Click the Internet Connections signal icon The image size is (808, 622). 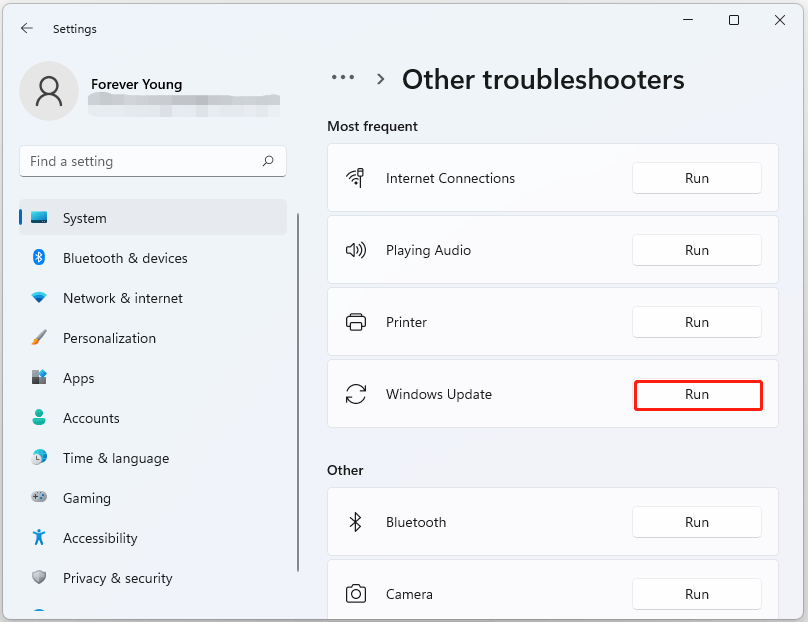point(356,178)
